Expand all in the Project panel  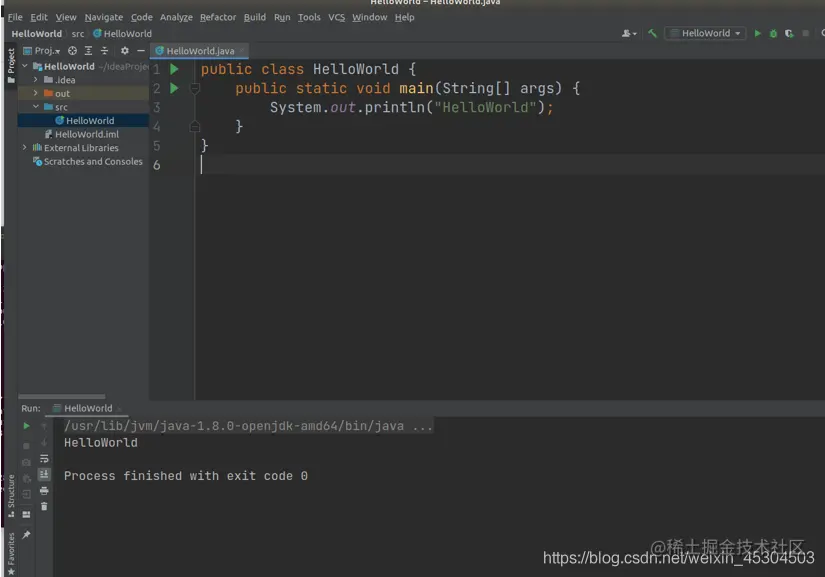click(88, 50)
